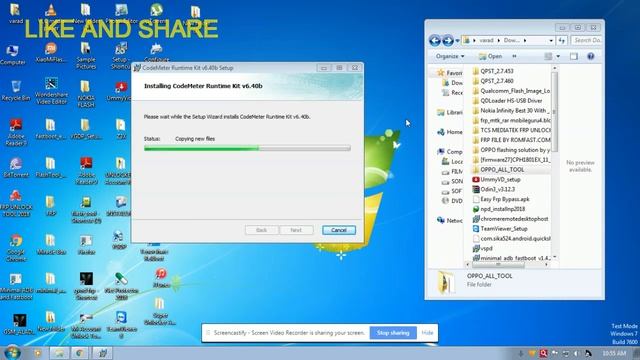This screenshot has height=360, width=640.
Task: Select the QPST_2.7.460 folder
Action: tap(493, 81)
